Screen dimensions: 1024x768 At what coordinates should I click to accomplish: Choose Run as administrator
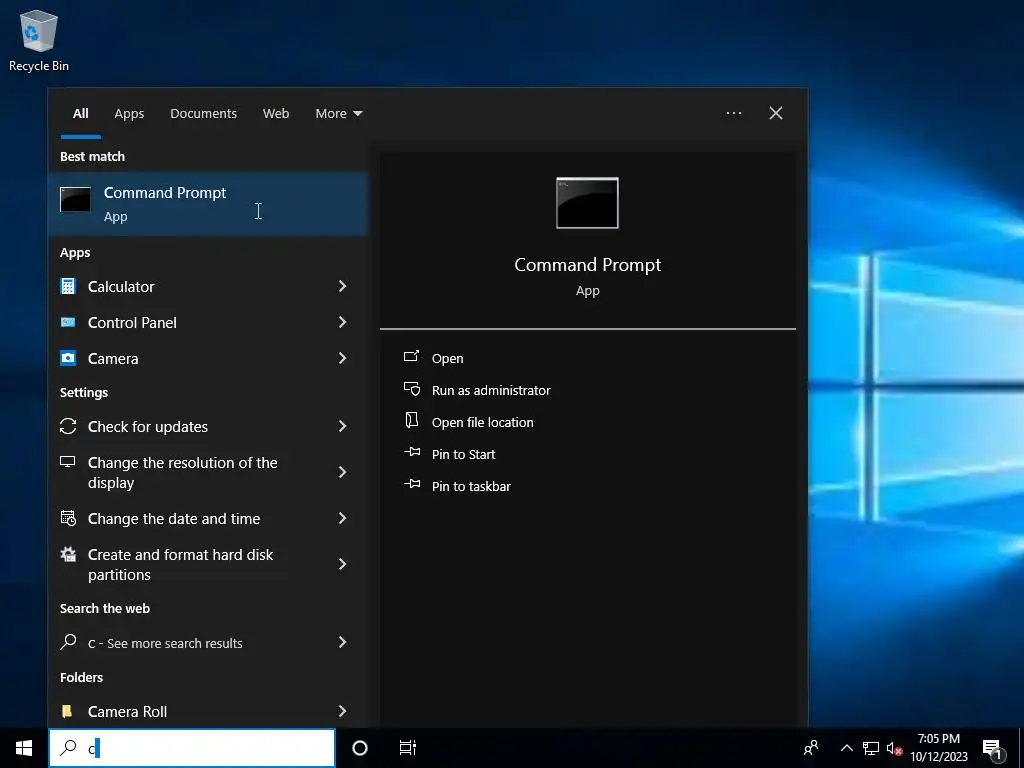(x=491, y=391)
